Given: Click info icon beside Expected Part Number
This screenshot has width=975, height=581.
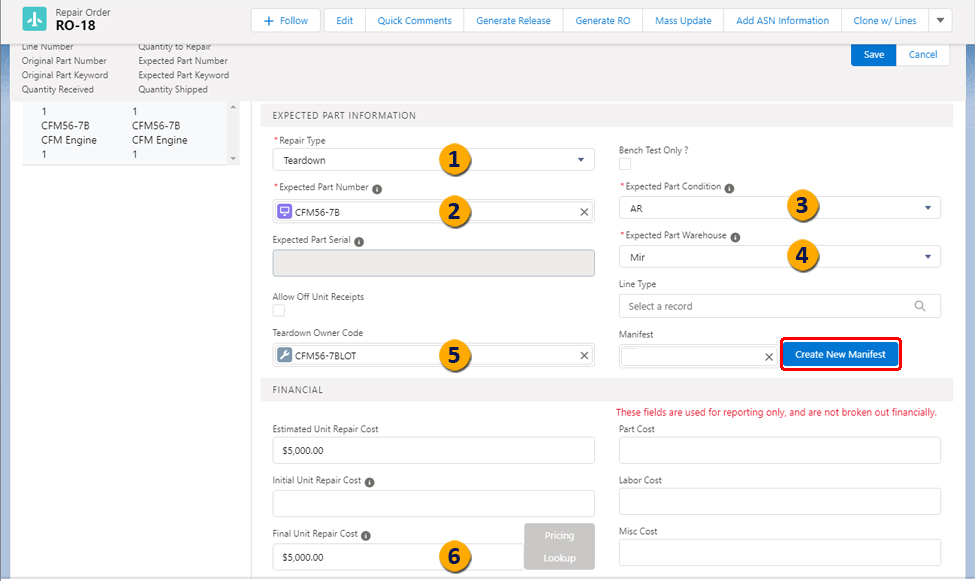Looking at the screenshot, I should pyautogui.click(x=376, y=188).
